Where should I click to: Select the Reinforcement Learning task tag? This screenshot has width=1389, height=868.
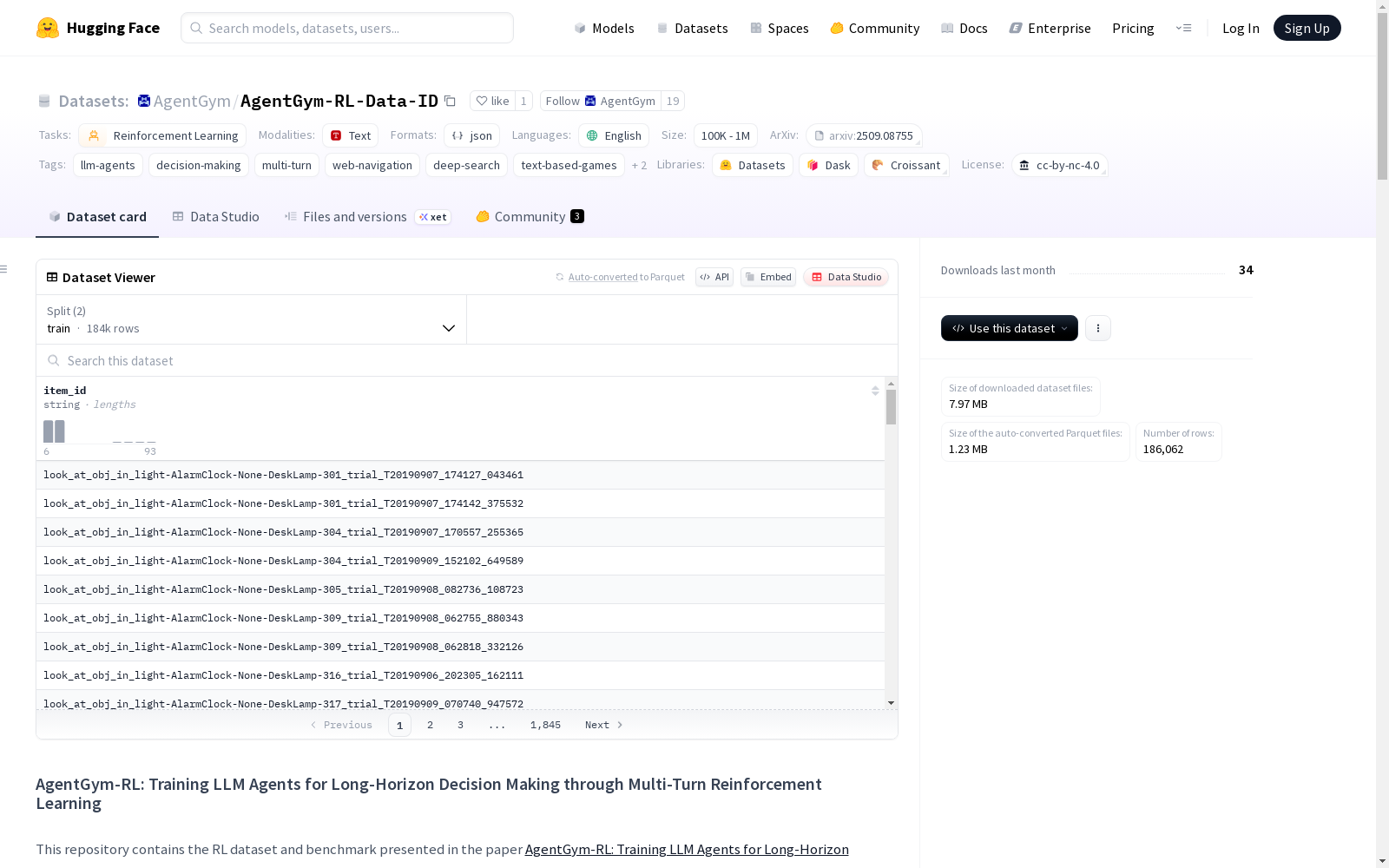pyautogui.click(x=162, y=135)
